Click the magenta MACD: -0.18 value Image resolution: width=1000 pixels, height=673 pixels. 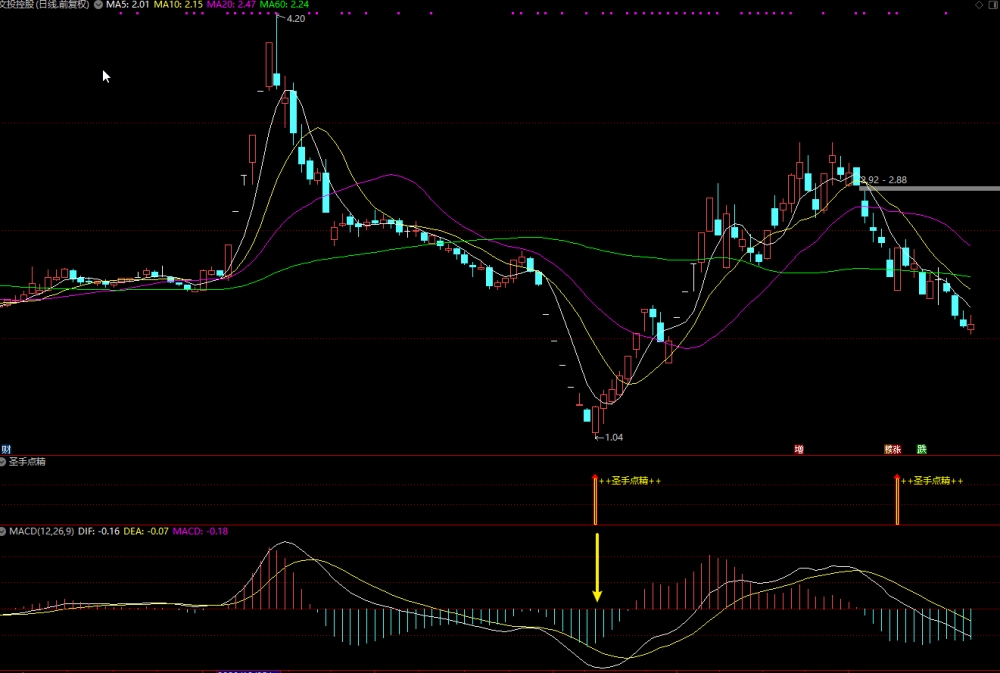[x=200, y=531]
